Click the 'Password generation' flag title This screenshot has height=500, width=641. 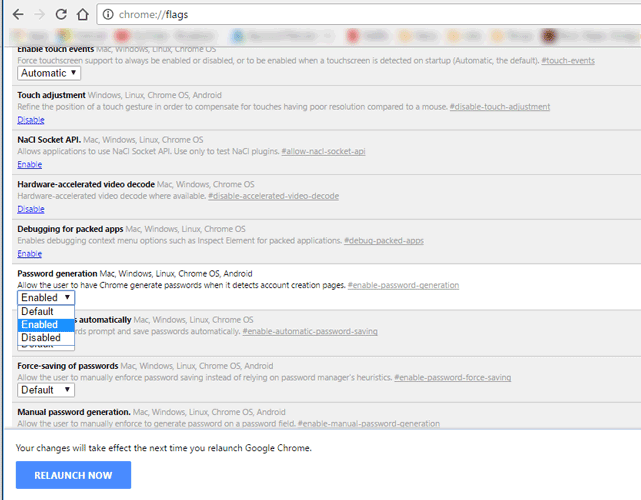click(57, 274)
